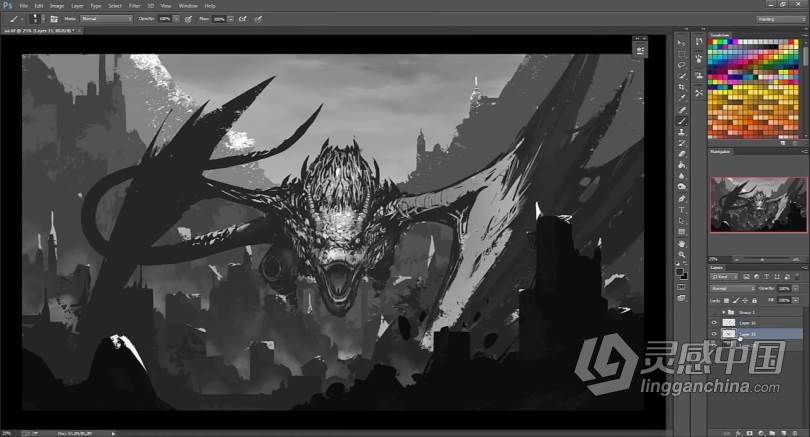The width and height of the screenshot is (810, 437).
Task: Expand the Group 1 folder
Action: coord(723,312)
